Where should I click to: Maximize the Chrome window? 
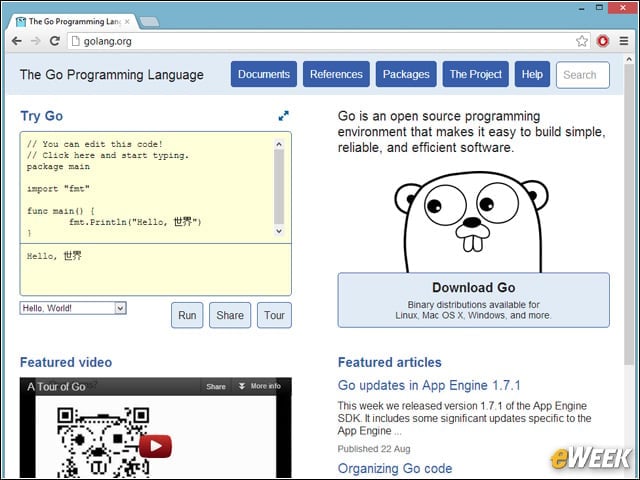[599, 7]
